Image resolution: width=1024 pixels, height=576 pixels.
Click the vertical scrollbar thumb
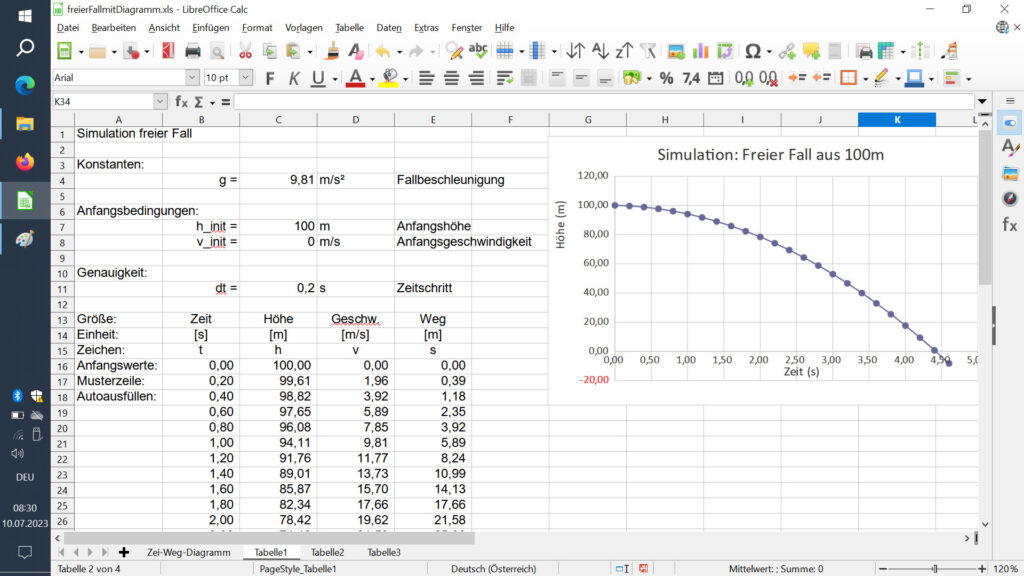tap(985, 208)
